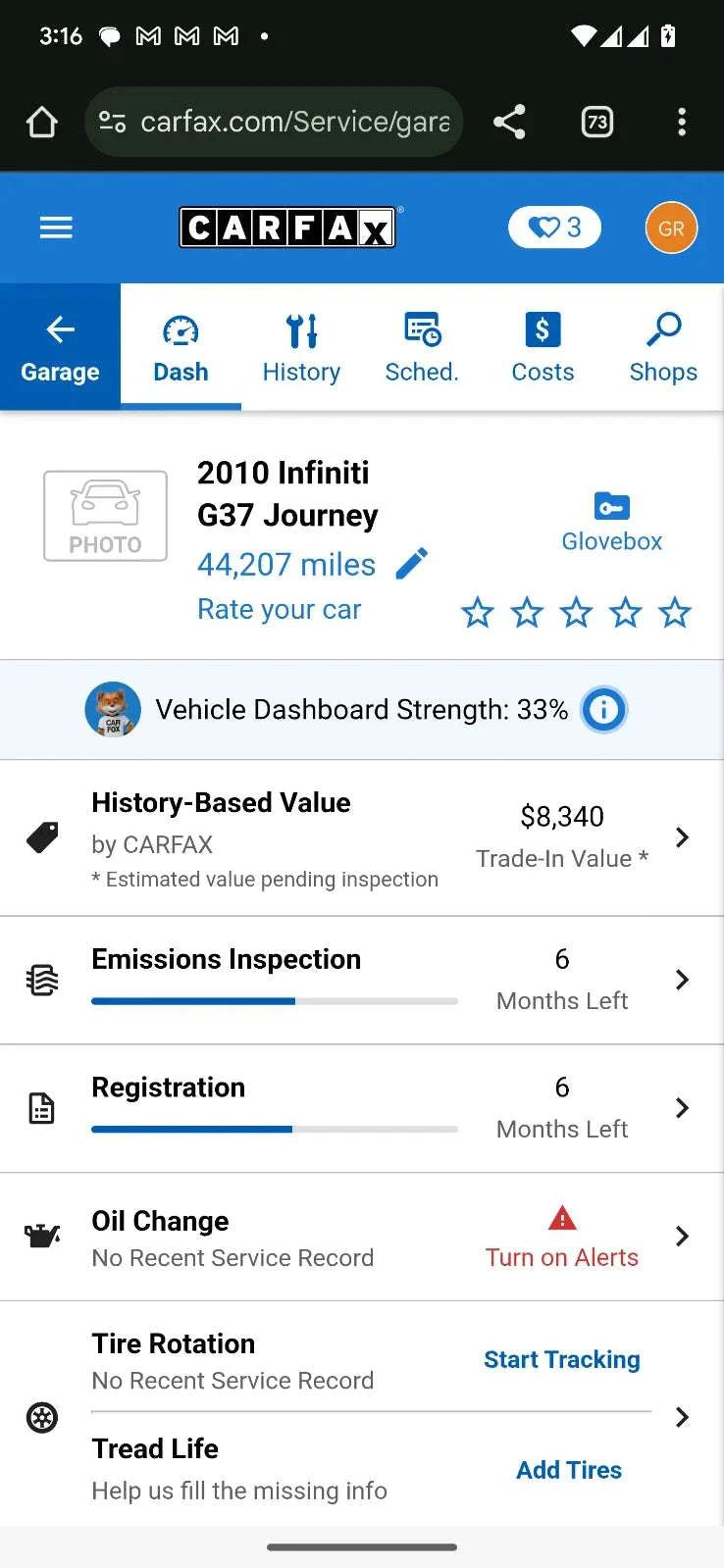Open the browser tab switcher showing 73
The width and height of the screenshot is (724, 1568).
pos(596,122)
